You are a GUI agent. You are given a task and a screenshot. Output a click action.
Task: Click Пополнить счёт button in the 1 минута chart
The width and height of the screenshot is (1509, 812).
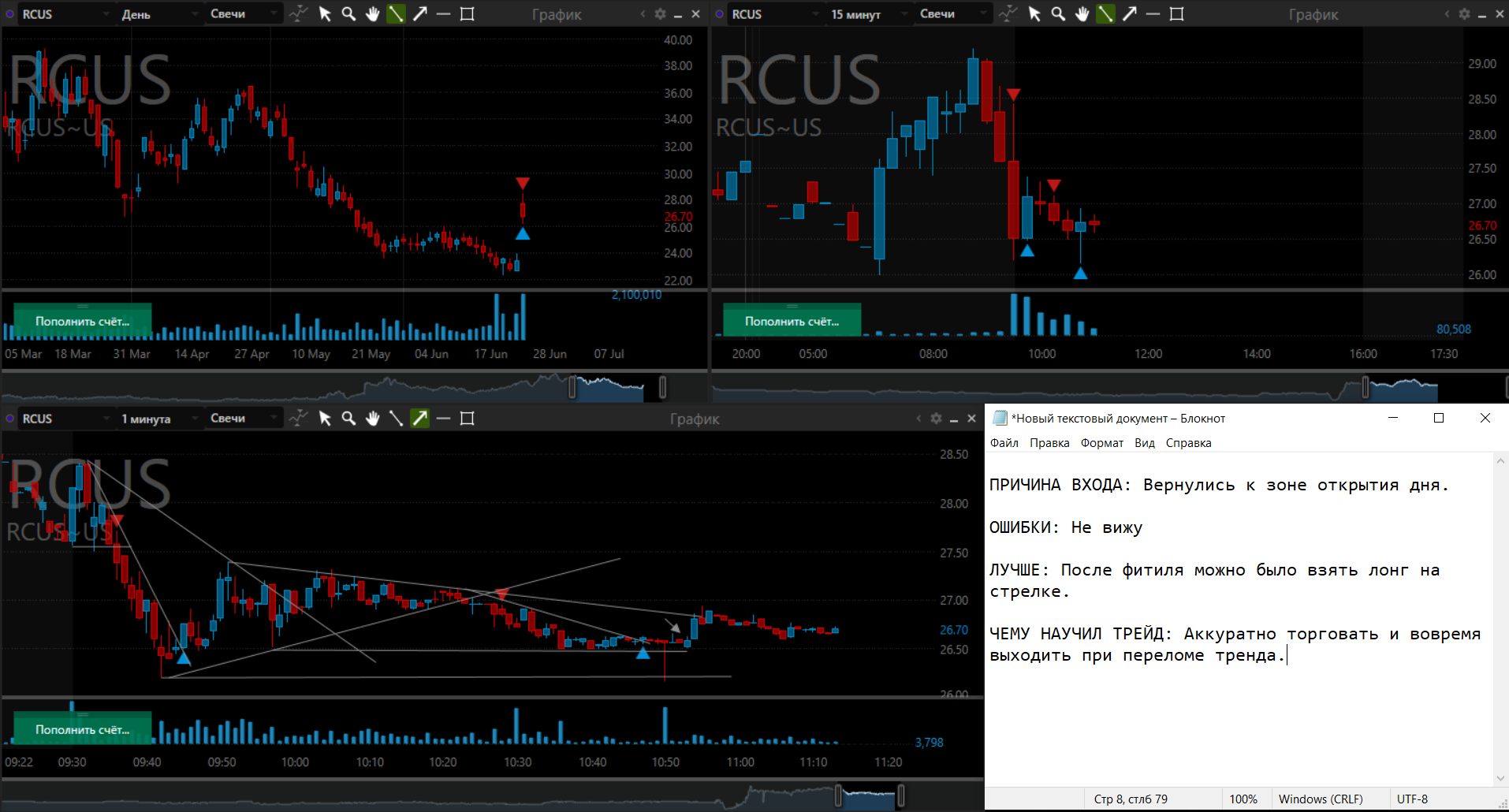pyautogui.click(x=83, y=729)
